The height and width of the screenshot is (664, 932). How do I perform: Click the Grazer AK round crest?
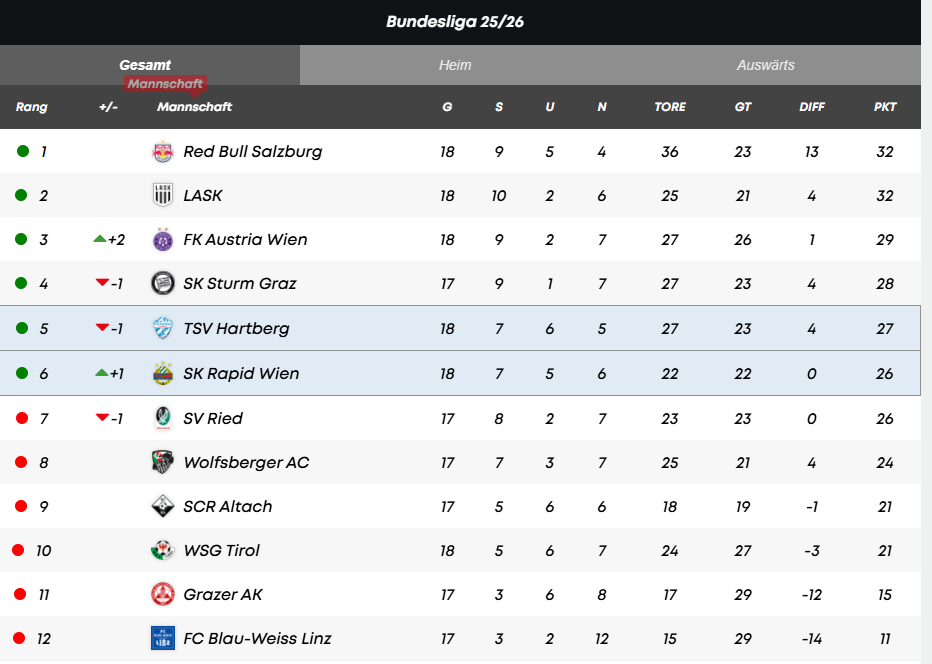[x=162, y=594]
